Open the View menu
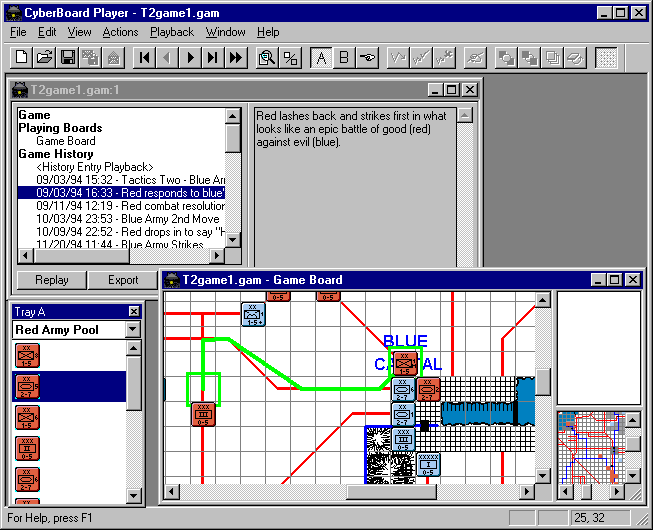The width and height of the screenshot is (653, 530). 79,32
